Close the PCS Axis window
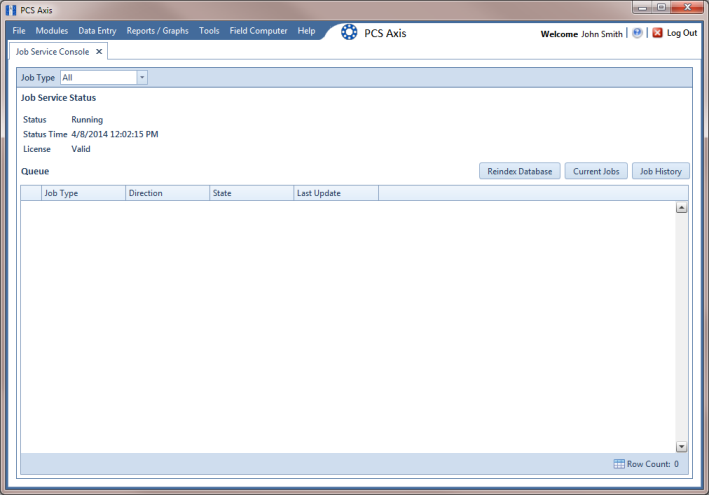This screenshot has width=709, height=495. pyautogui.click(x=687, y=7)
